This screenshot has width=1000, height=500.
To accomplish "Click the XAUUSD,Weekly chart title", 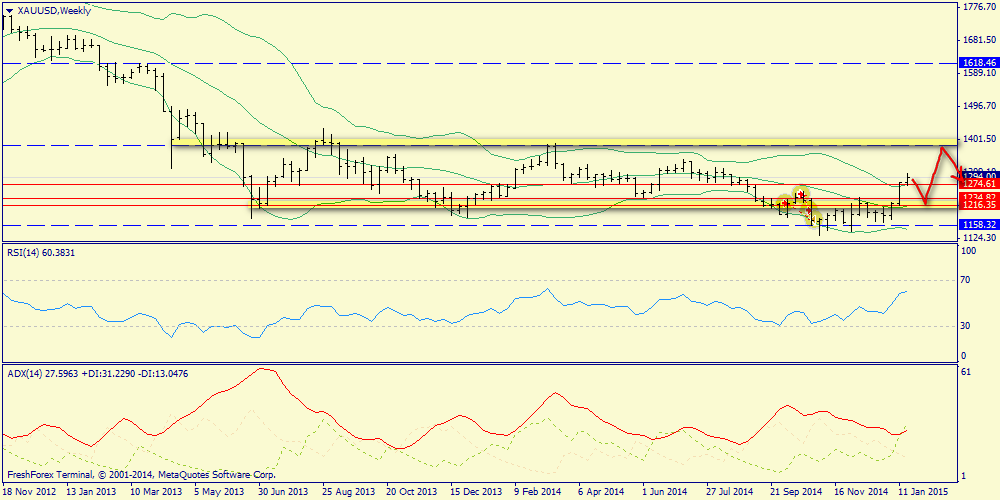I will [54, 11].
